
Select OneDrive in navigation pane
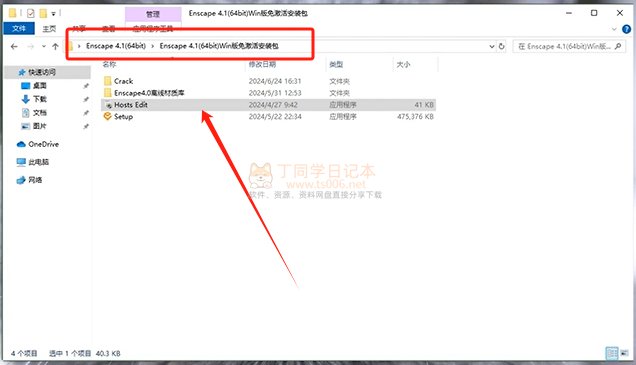[43, 144]
